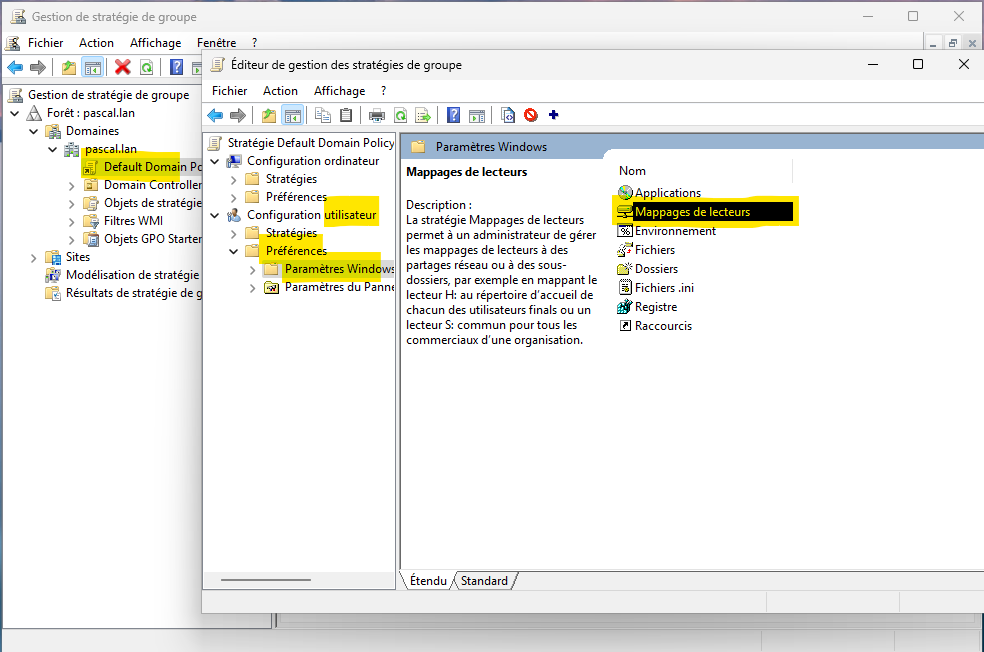984x652 pixels.
Task: Click the Paste clipboard icon in Éditeur toolbar
Action: point(346,115)
